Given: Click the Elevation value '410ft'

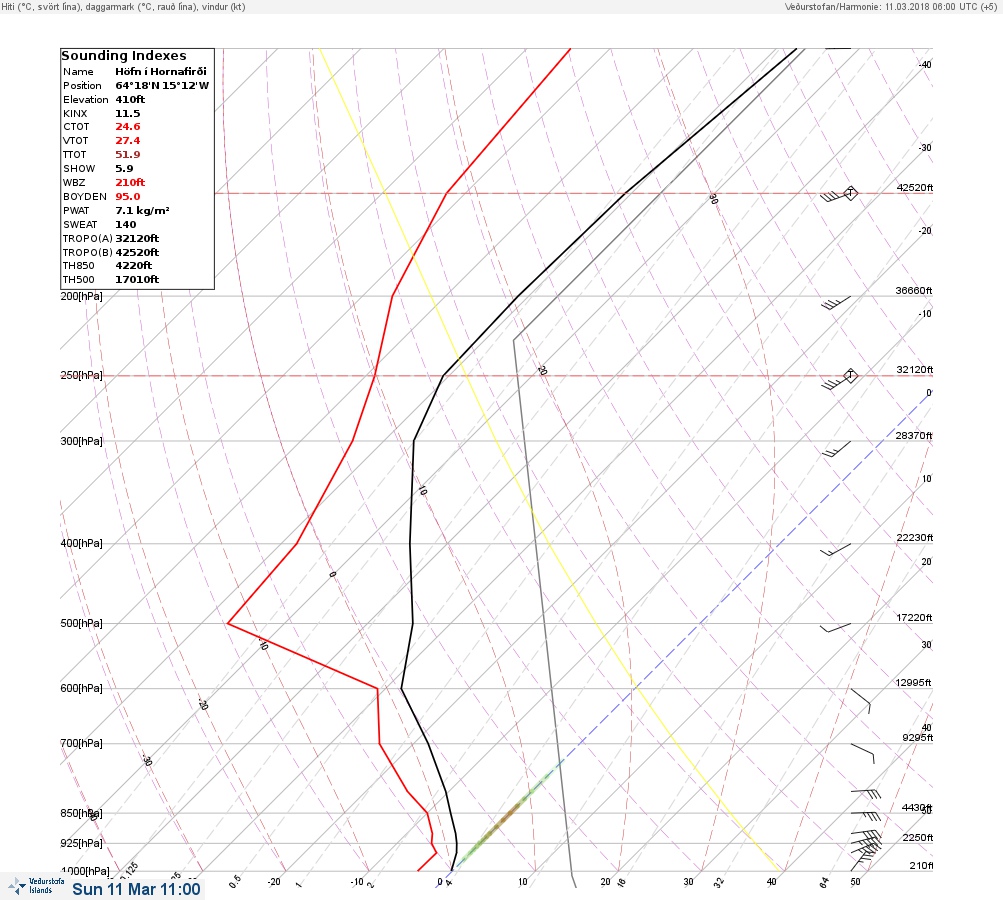Looking at the screenshot, I should tap(130, 100).
